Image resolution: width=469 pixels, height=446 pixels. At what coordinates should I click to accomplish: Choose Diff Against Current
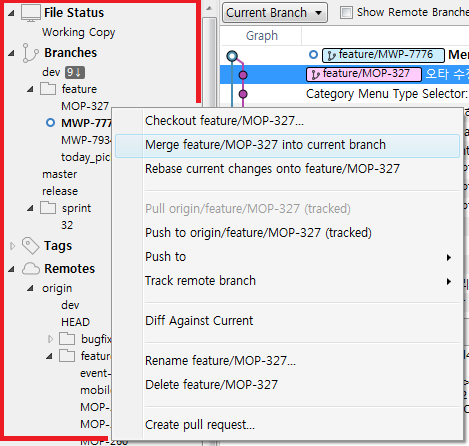(x=287, y=321)
